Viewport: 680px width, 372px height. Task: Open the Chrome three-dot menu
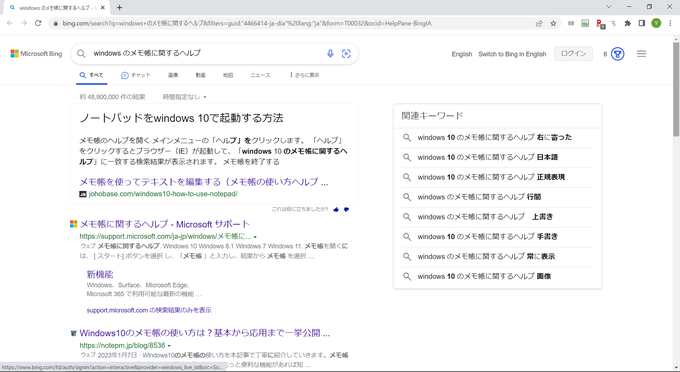[670, 23]
